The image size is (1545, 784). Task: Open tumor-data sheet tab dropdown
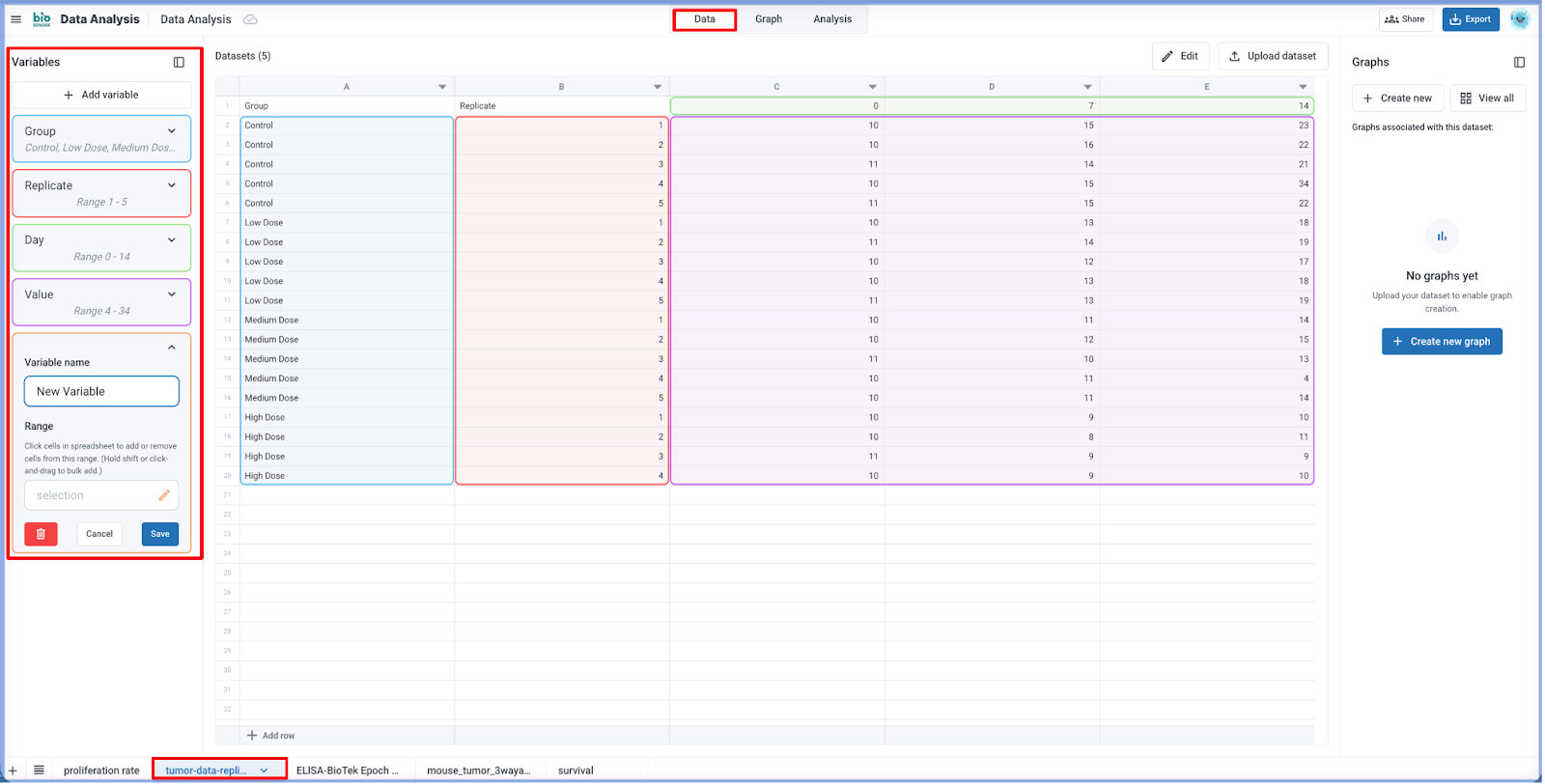point(264,770)
